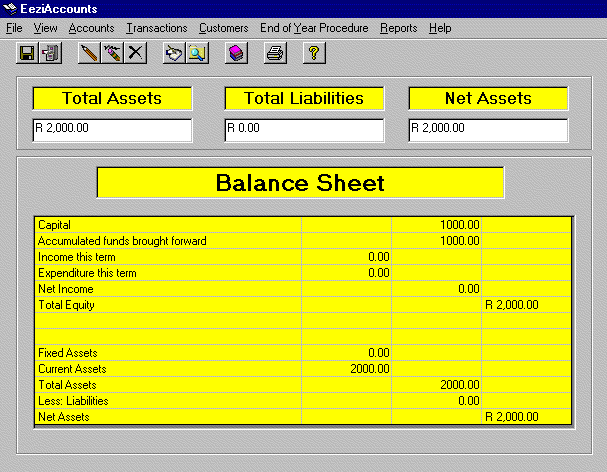The image size is (607, 472).
Task: Click the Income this term 0.00 cell
Action: click(x=346, y=257)
